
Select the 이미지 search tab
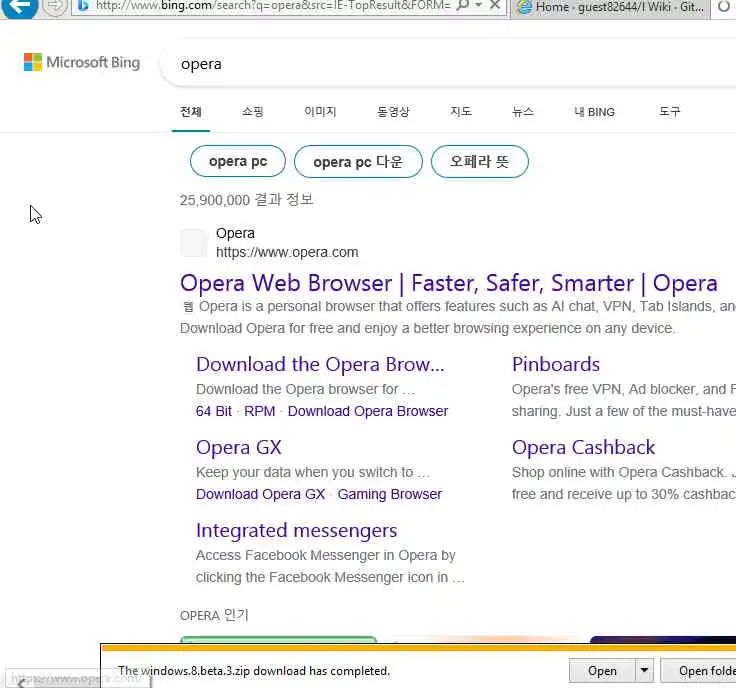point(320,112)
